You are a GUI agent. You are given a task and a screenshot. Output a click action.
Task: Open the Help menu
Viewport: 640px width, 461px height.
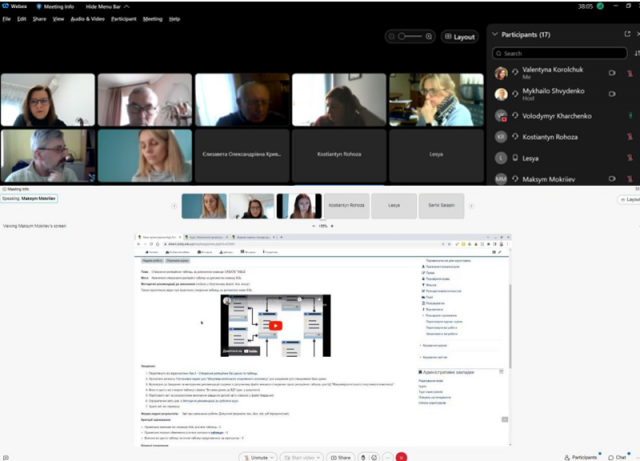[174, 19]
